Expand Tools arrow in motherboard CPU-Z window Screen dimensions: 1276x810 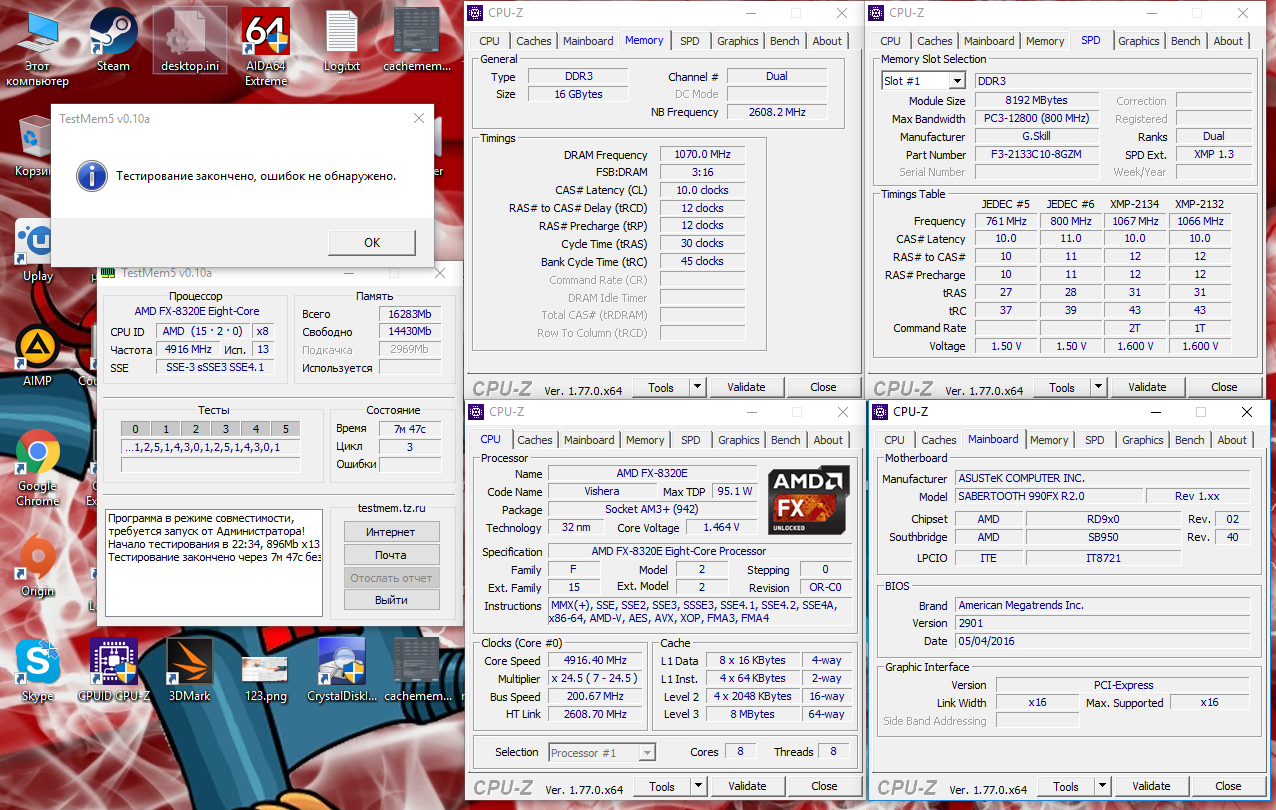coord(1102,786)
